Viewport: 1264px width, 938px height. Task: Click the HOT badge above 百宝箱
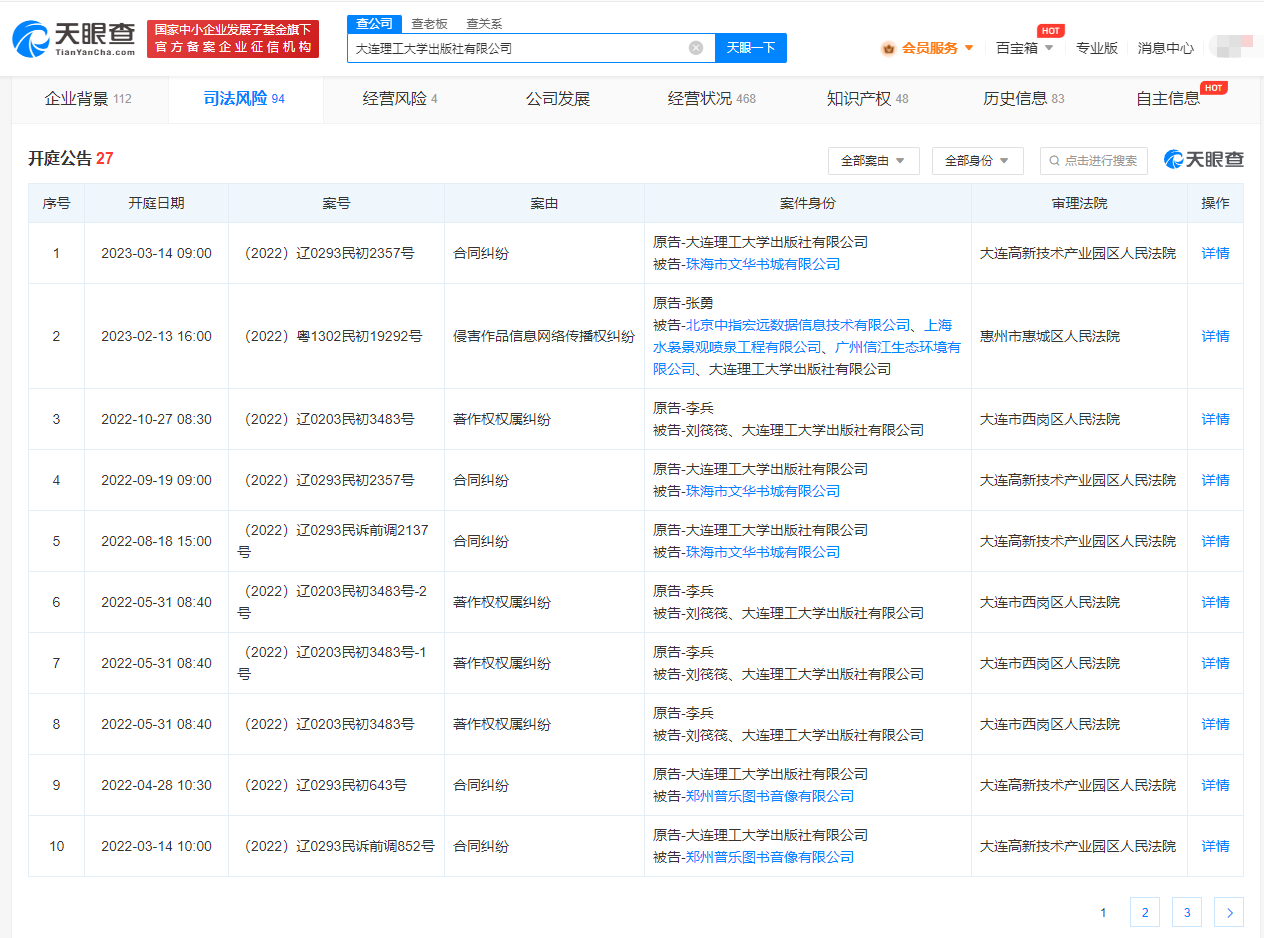pyautogui.click(x=1050, y=30)
